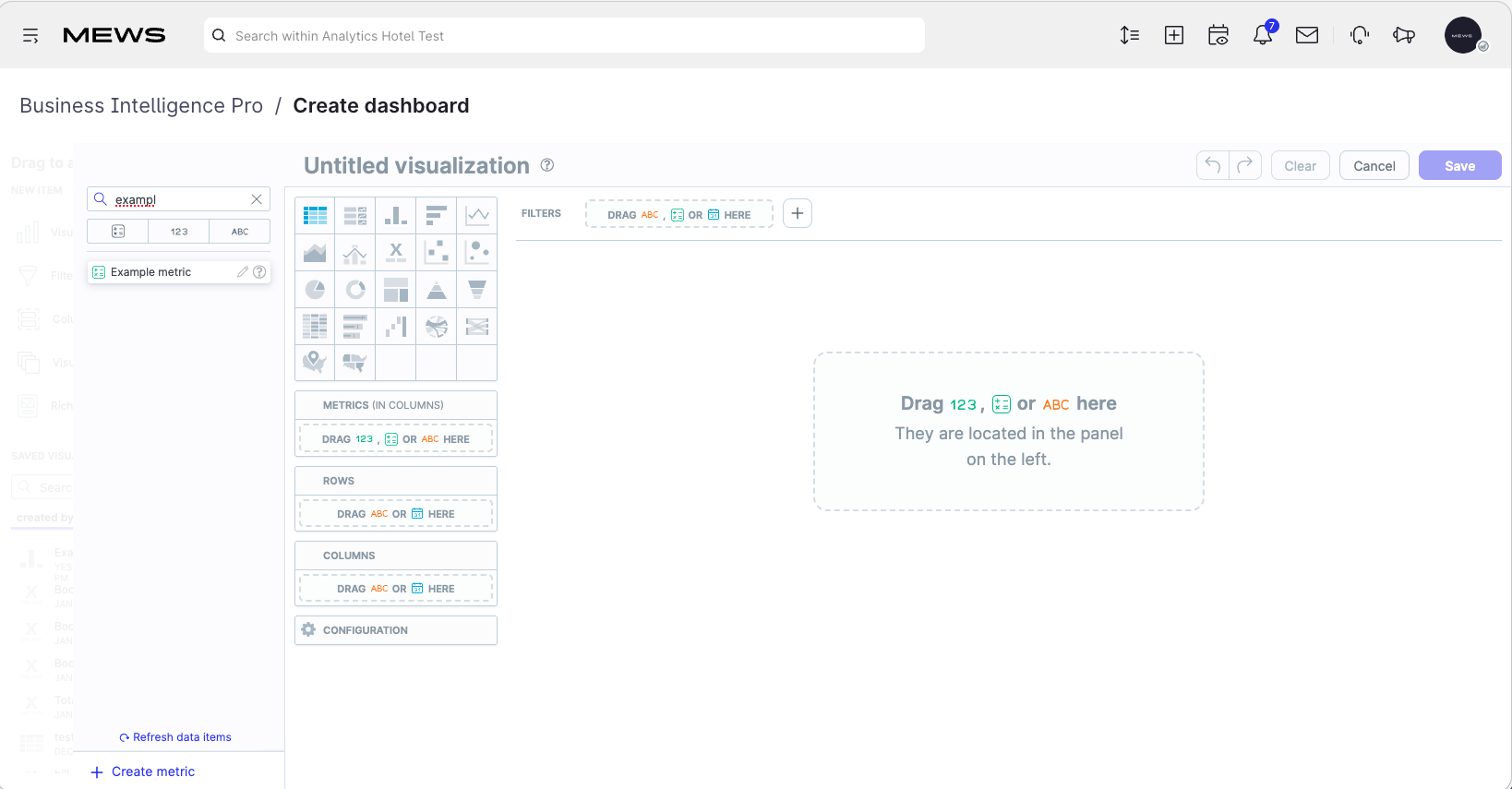Select the Headline (X) visualization type
The width and height of the screenshot is (1512, 789).
click(396, 253)
